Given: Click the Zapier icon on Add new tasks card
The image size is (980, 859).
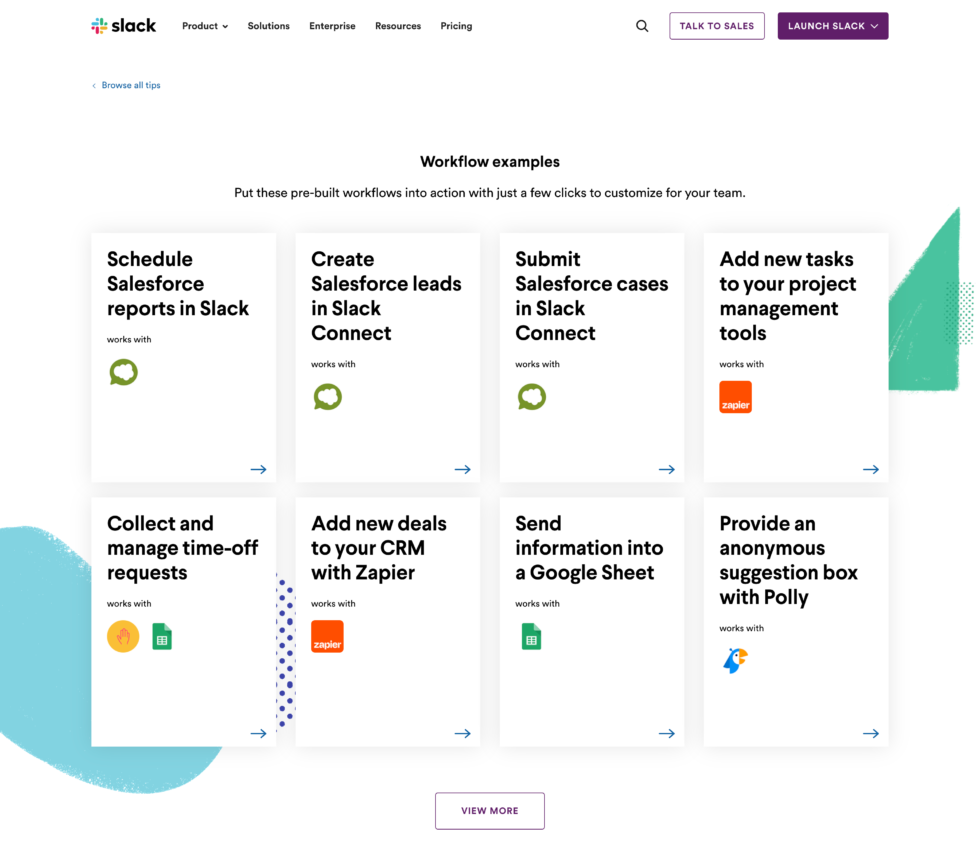Looking at the screenshot, I should tap(735, 396).
